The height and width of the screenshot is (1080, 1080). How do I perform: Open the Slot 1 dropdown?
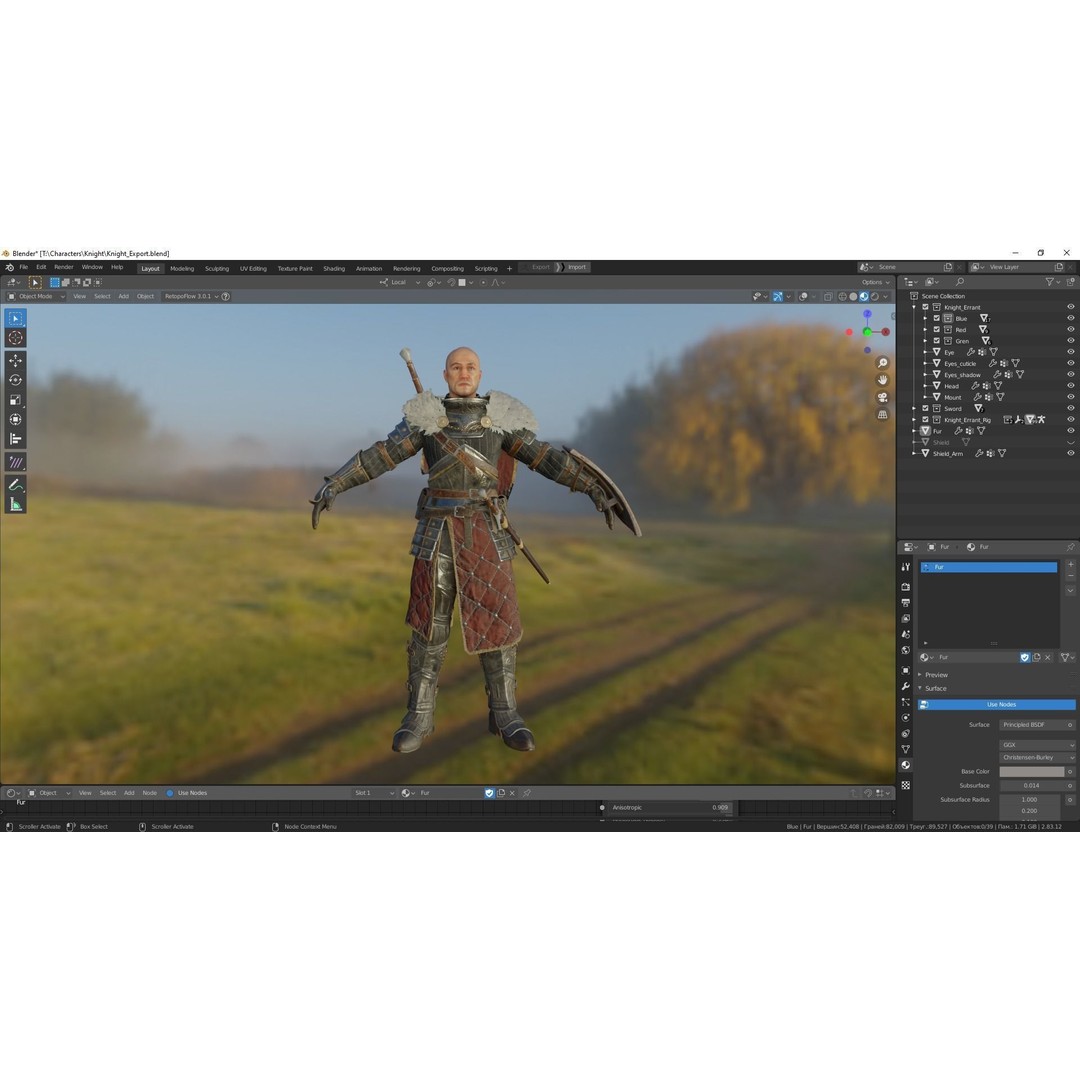(374, 793)
